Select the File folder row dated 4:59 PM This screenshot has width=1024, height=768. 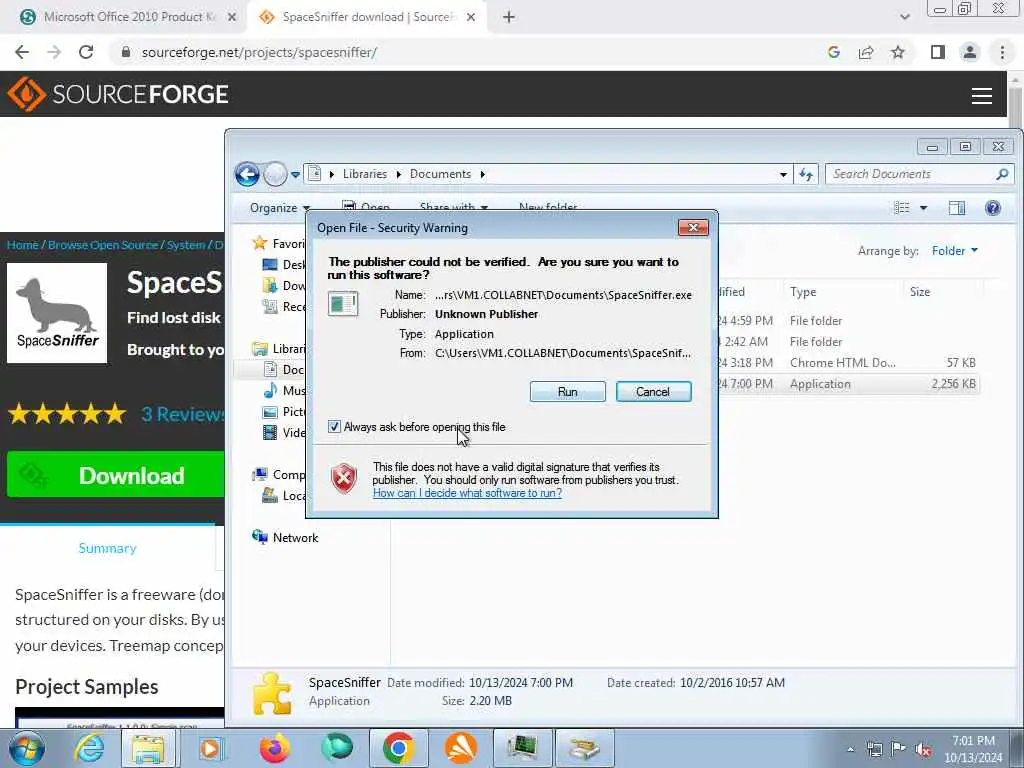(686, 321)
